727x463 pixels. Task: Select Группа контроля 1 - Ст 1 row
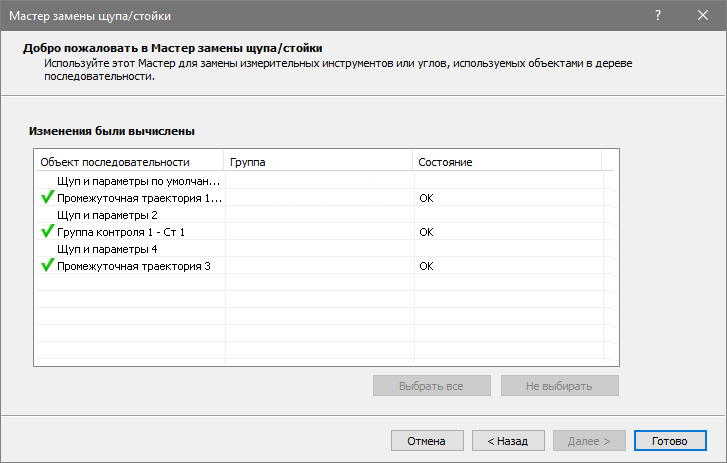(x=121, y=232)
